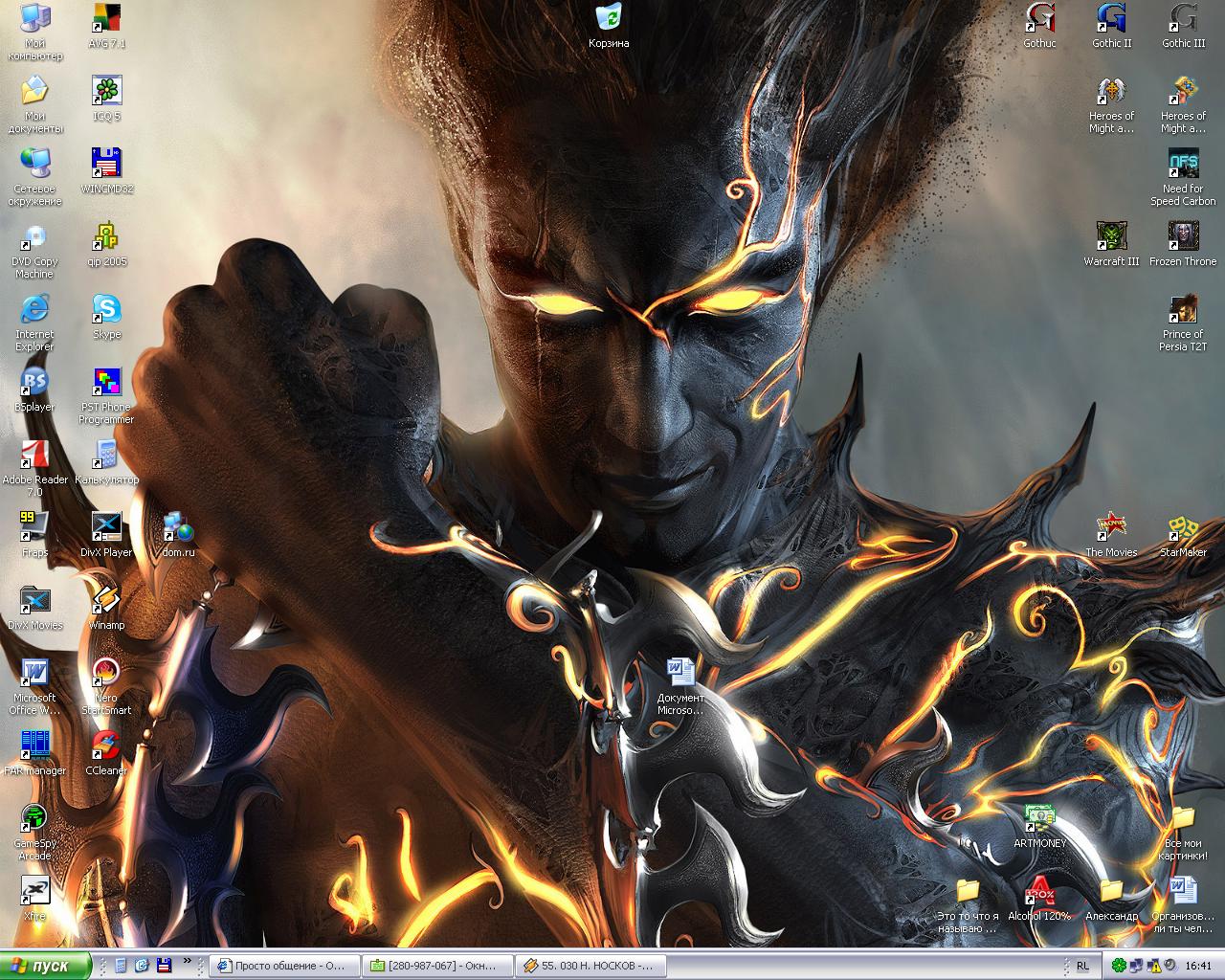Open BSplayer shortcut
The image size is (1225, 980).
[x=34, y=390]
